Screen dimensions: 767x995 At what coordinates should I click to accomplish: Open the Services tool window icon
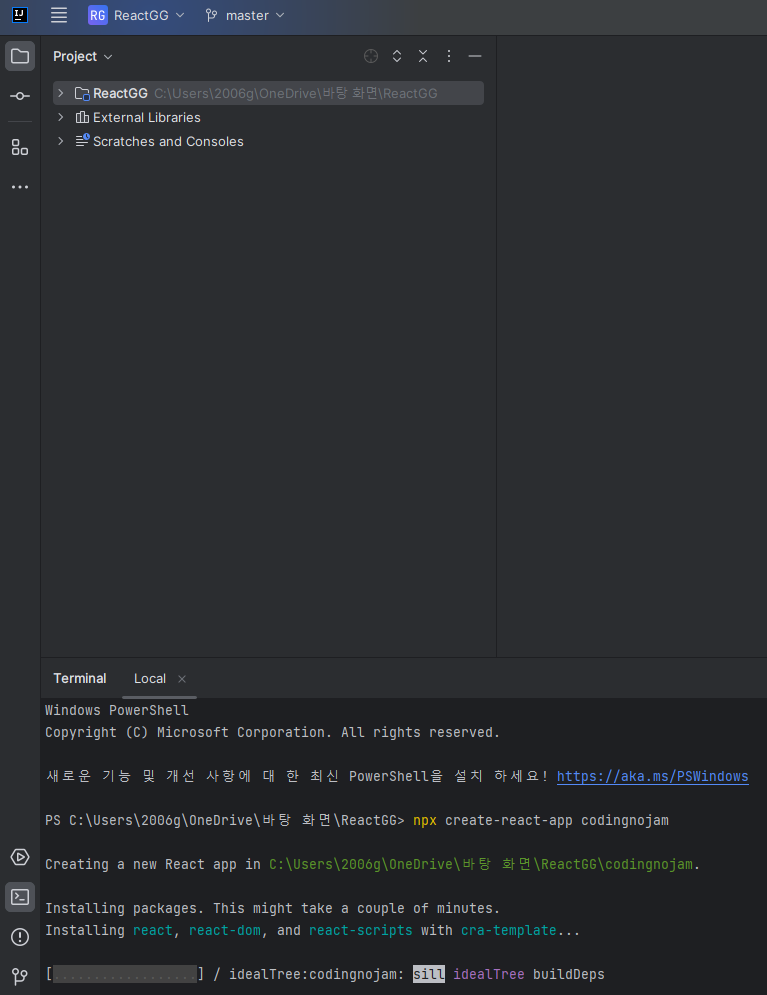[20, 857]
